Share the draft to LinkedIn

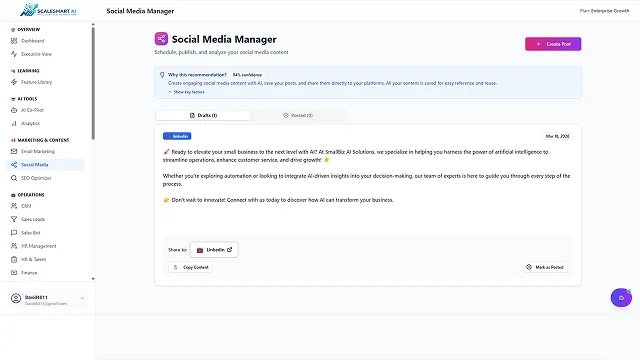[214, 250]
